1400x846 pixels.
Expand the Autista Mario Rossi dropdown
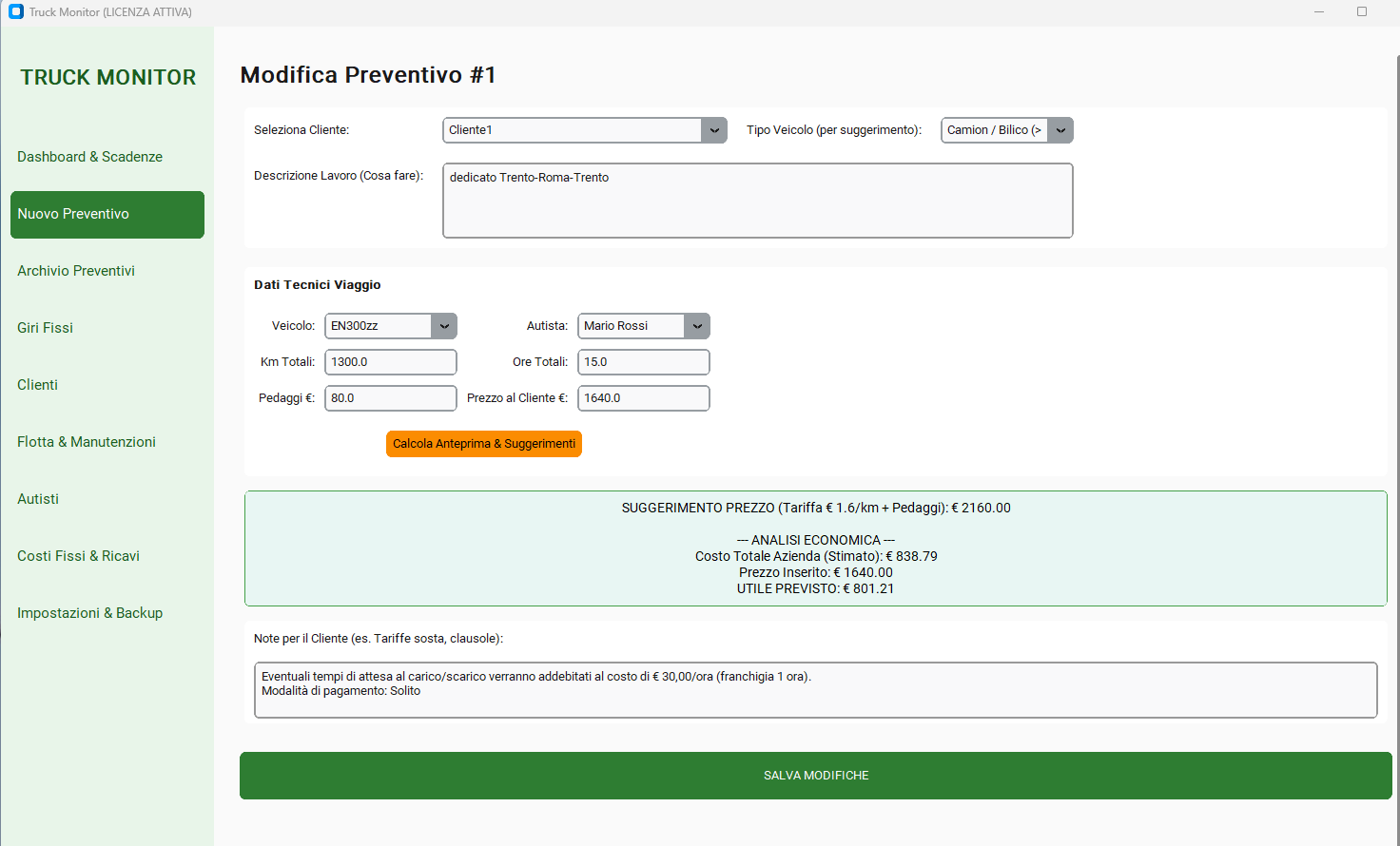click(696, 326)
